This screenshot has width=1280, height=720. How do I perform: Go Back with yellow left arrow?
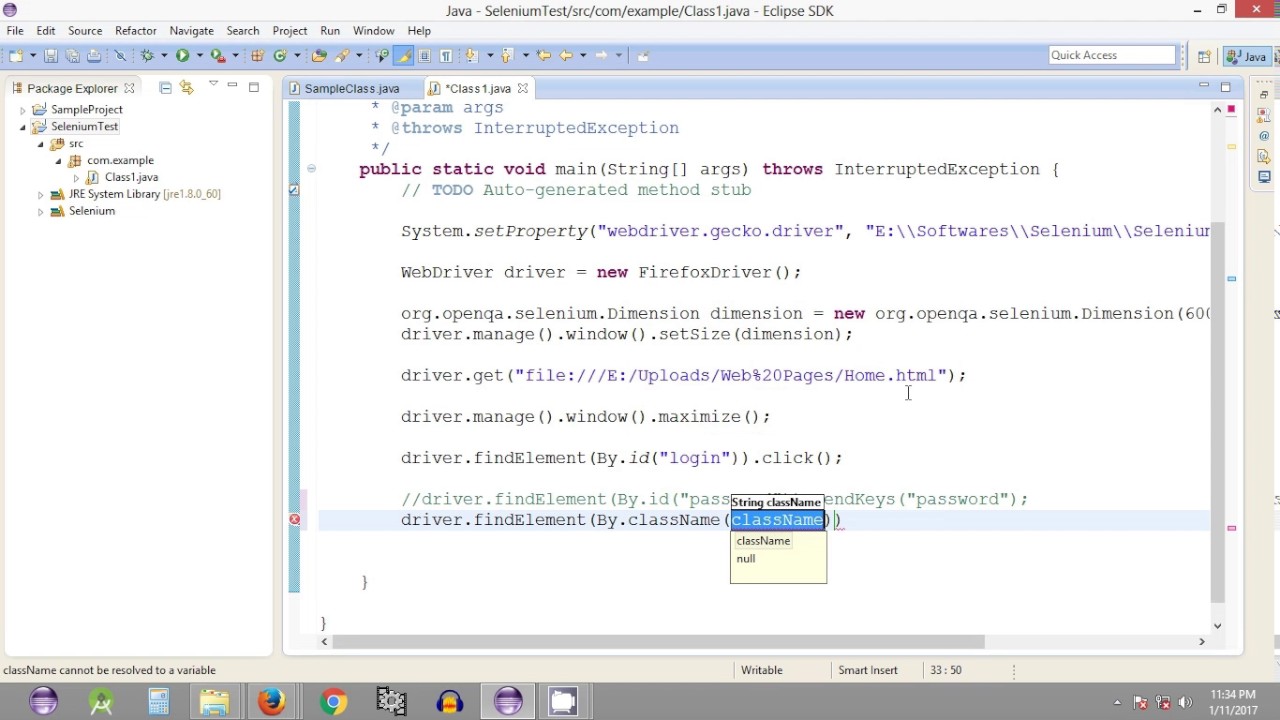(566, 56)
